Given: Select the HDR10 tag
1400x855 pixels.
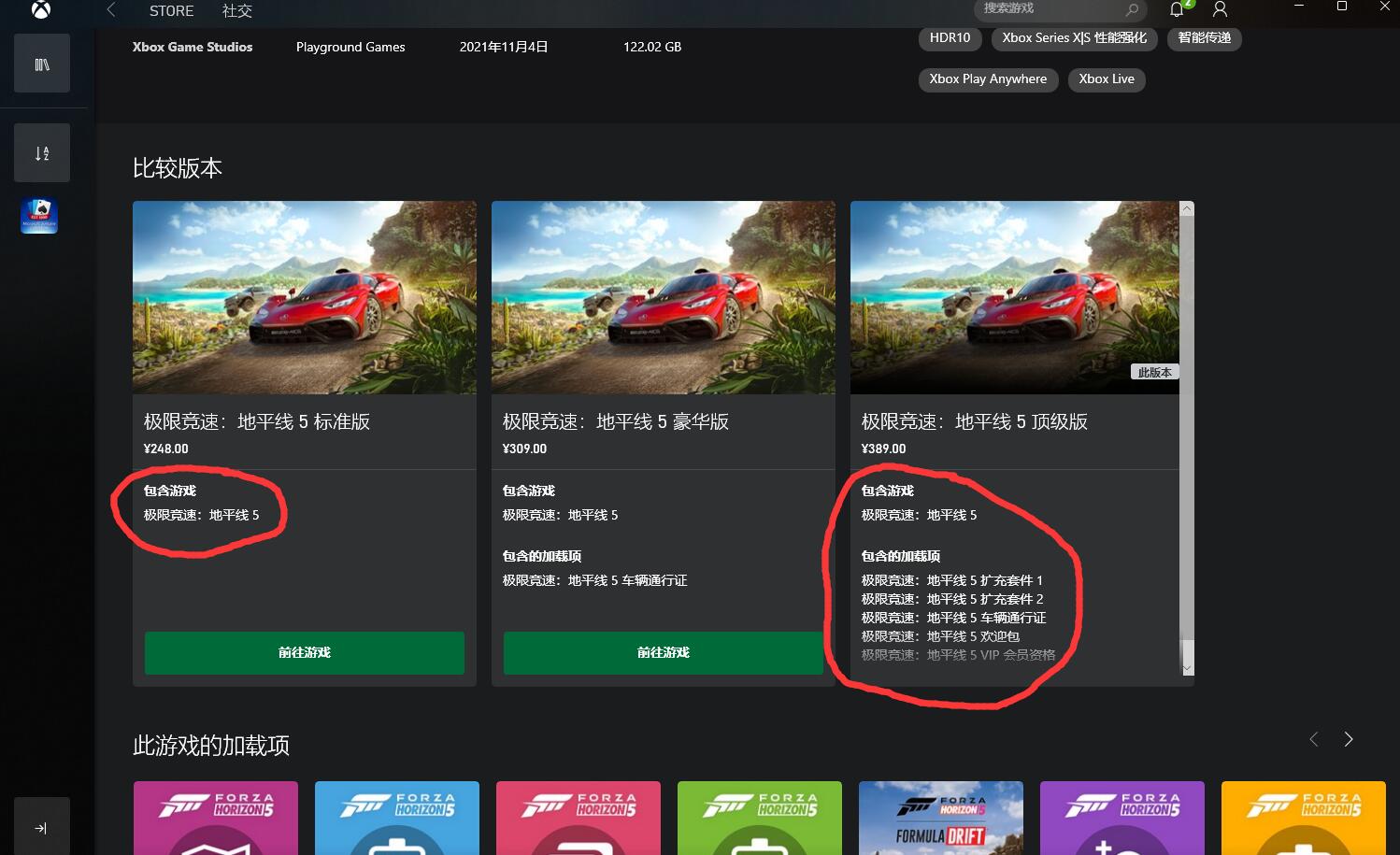Looking at the screenshot, I should [950, 38].
